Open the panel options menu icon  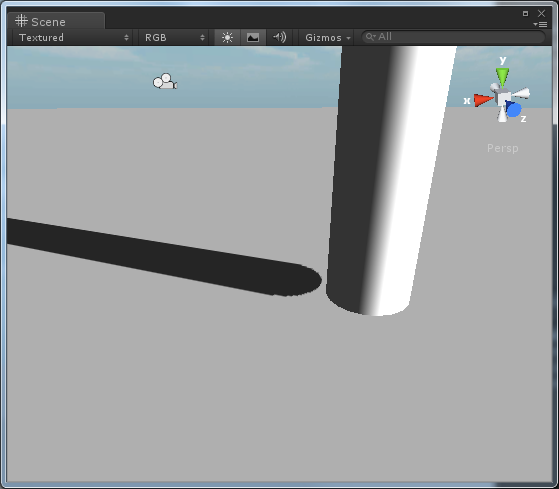coord(540,24)
